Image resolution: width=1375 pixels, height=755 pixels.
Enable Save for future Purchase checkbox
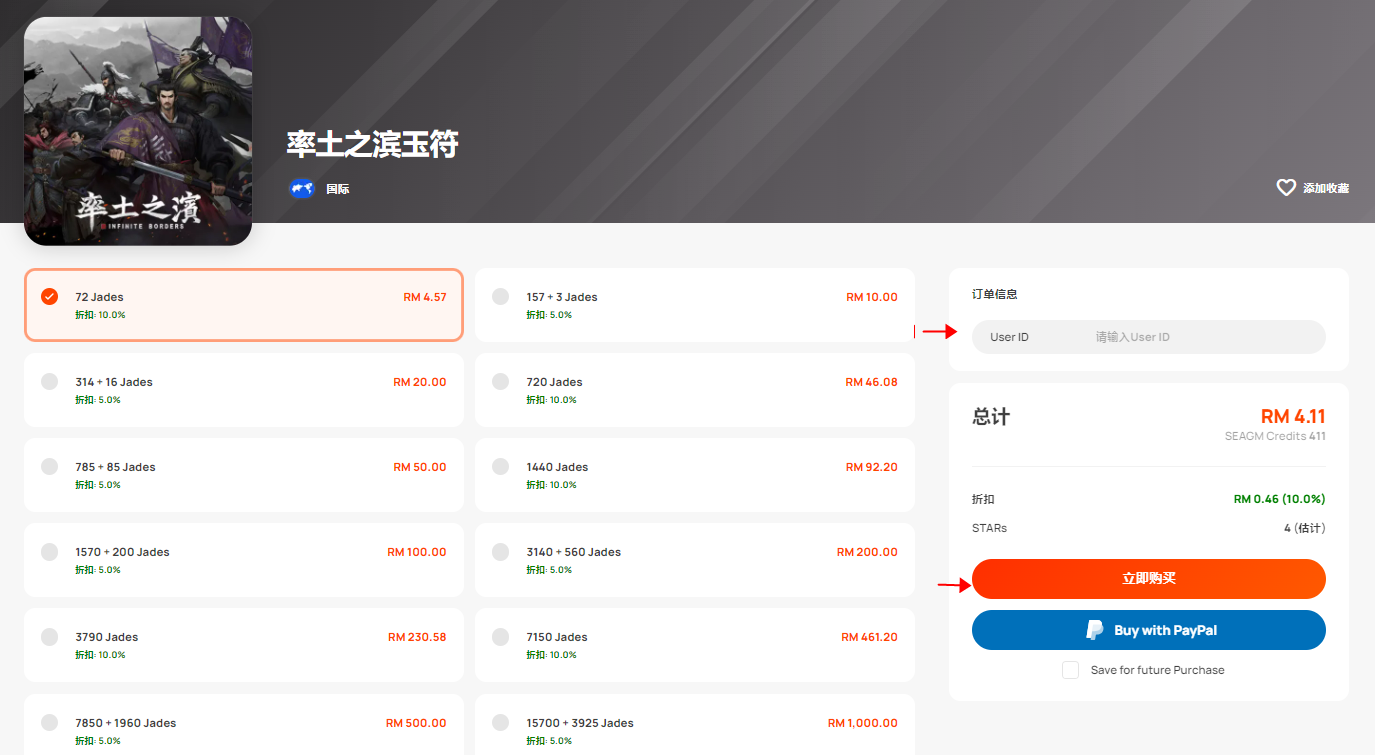(x=1070, y=670)
